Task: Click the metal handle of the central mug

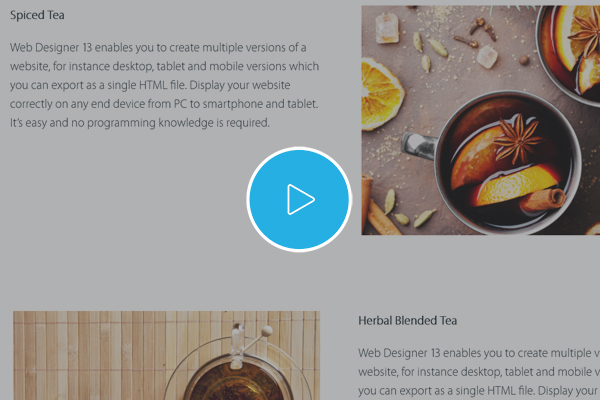Action: pos(419,145)
